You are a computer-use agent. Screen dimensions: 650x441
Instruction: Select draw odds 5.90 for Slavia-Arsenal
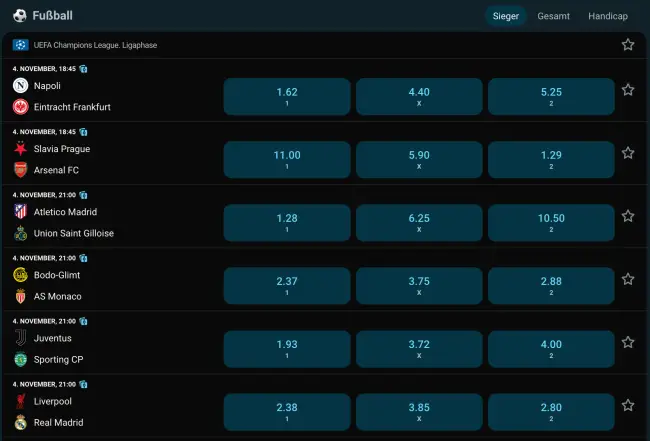[419, 160]
